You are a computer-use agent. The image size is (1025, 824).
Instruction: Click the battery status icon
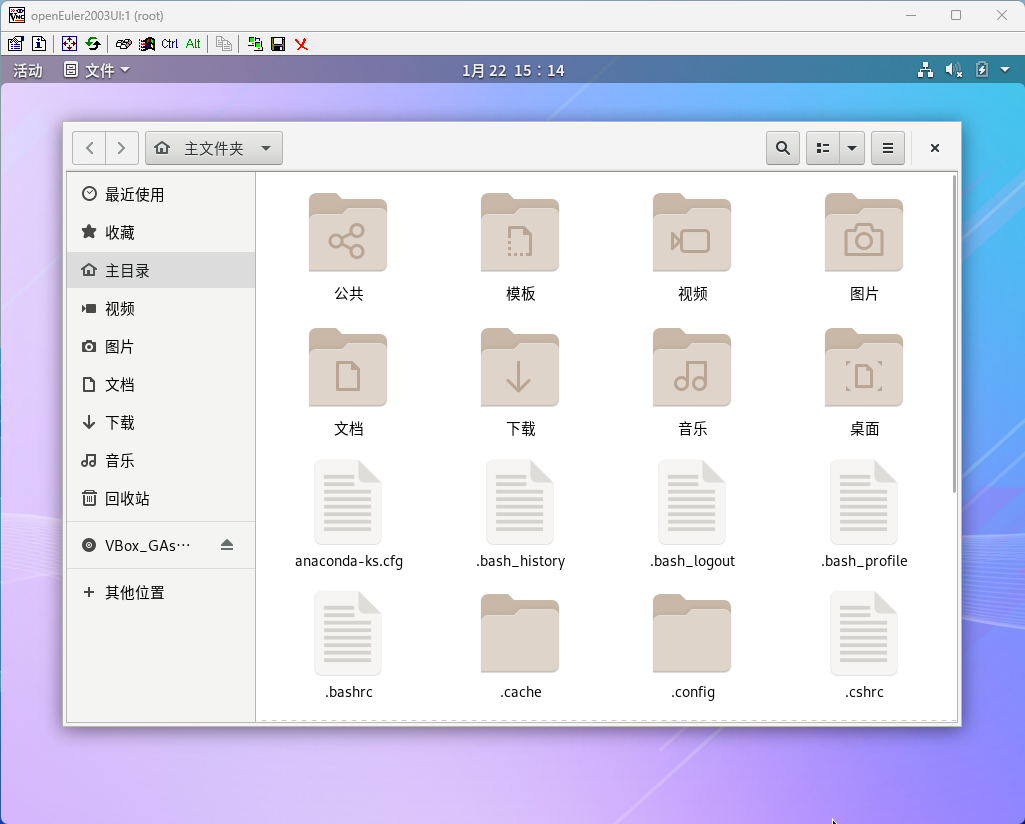[982, 70]
